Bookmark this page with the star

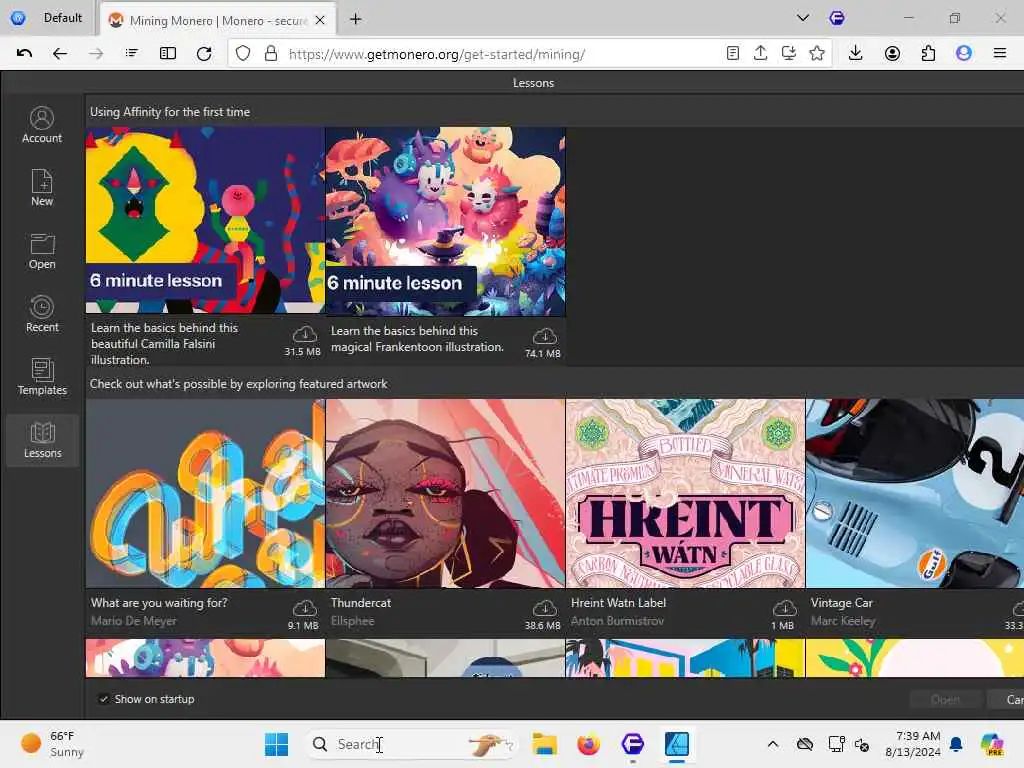pyautogui.click(x=817, y=54)
